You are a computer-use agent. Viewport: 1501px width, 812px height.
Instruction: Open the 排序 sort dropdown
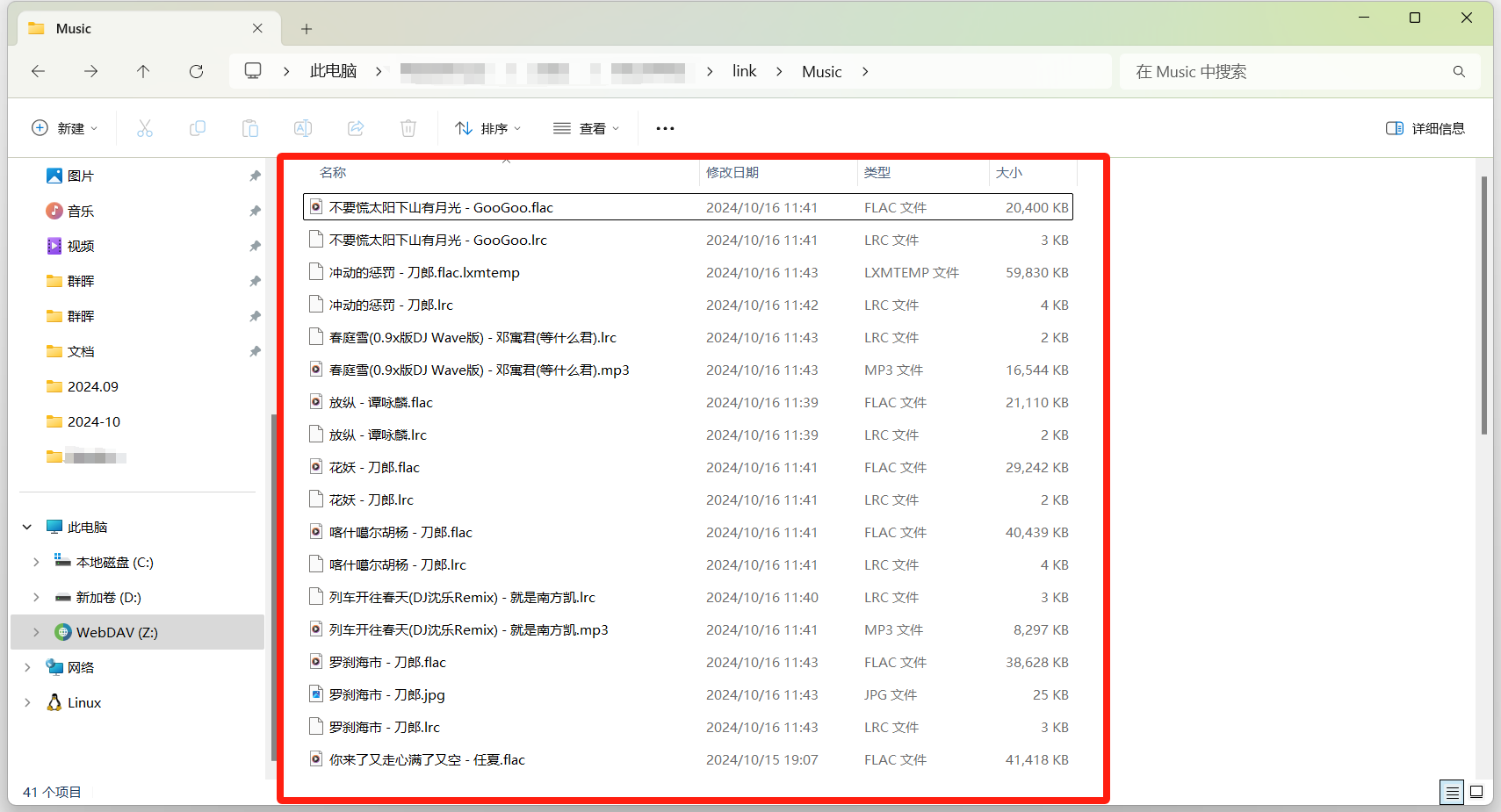[x=488, y=128]
